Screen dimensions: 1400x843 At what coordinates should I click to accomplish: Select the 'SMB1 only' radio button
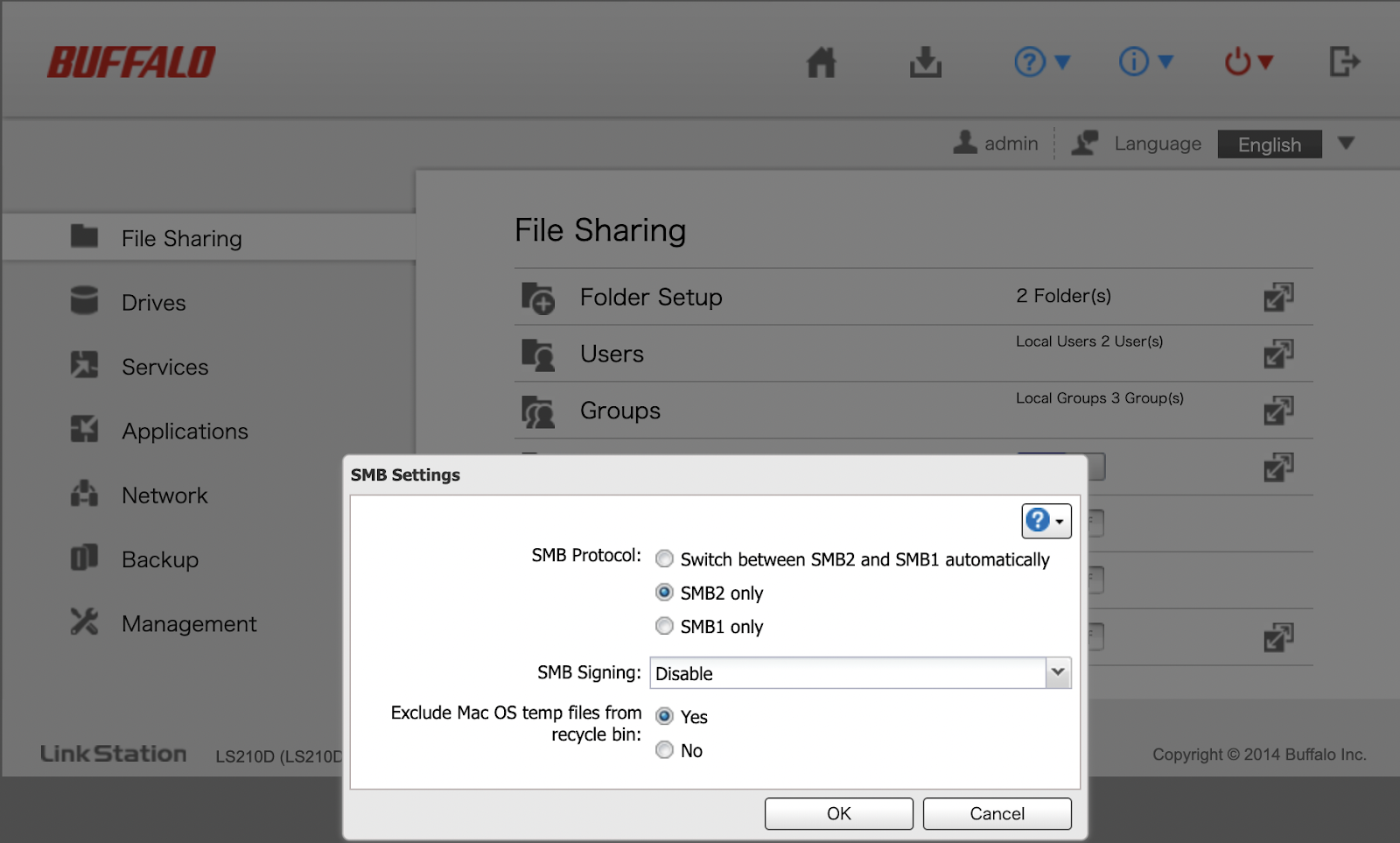point(665,626)
